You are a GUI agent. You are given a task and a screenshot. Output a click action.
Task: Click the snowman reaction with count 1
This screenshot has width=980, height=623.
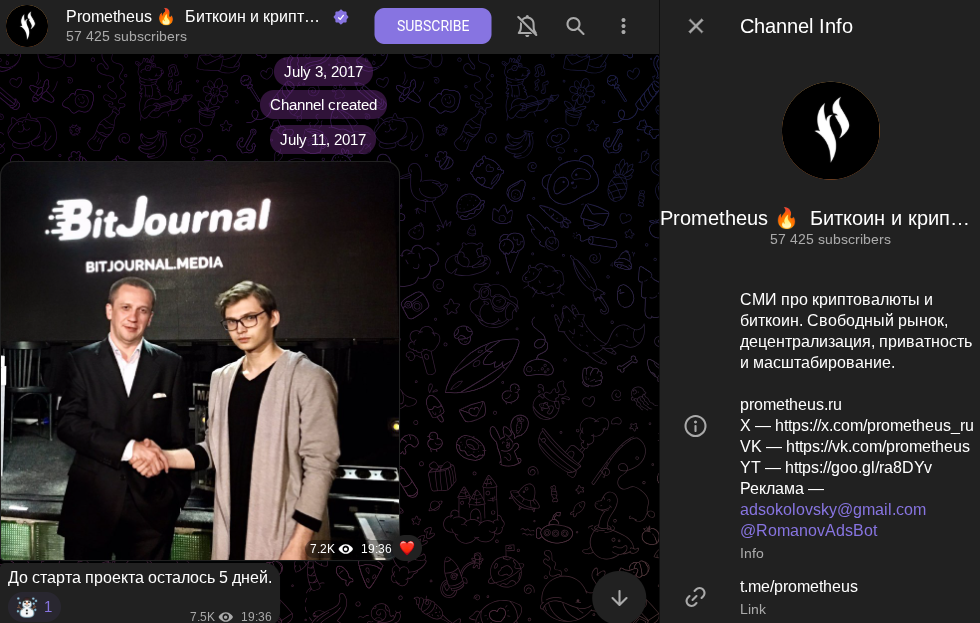34,606
